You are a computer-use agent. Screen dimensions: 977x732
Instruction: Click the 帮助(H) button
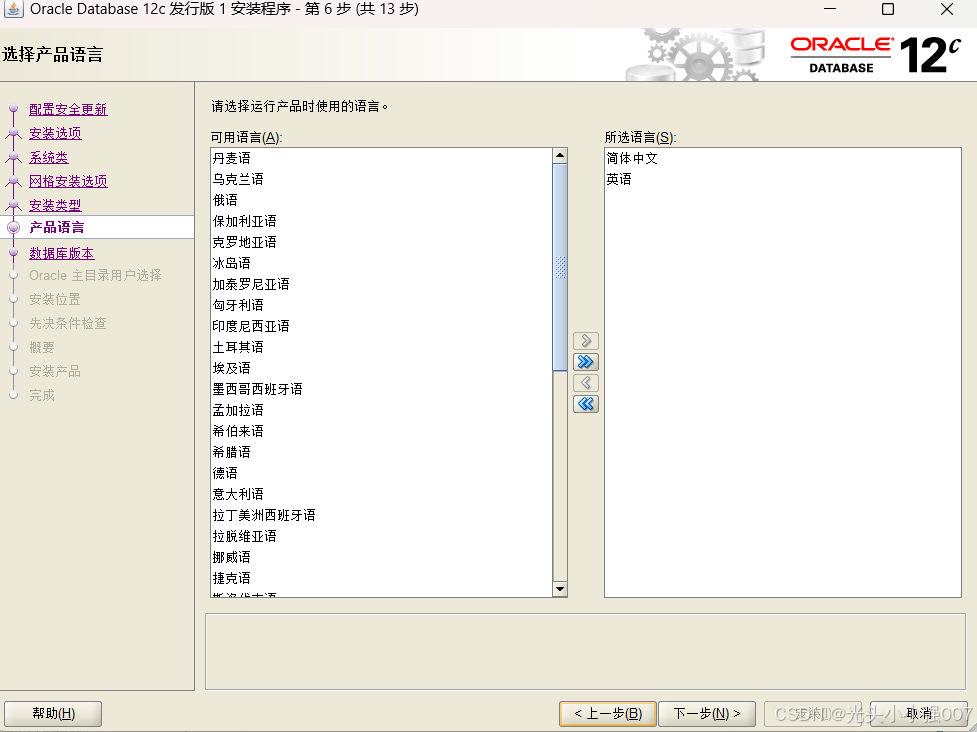point(52,714)
